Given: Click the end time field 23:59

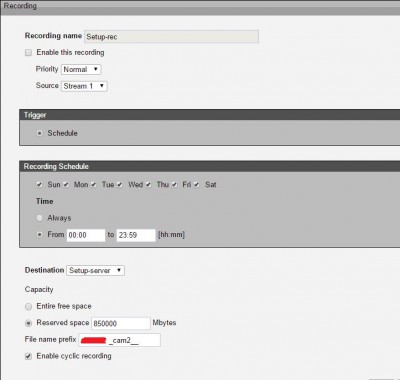Looking at the screenshot, I should click(136, 235).
